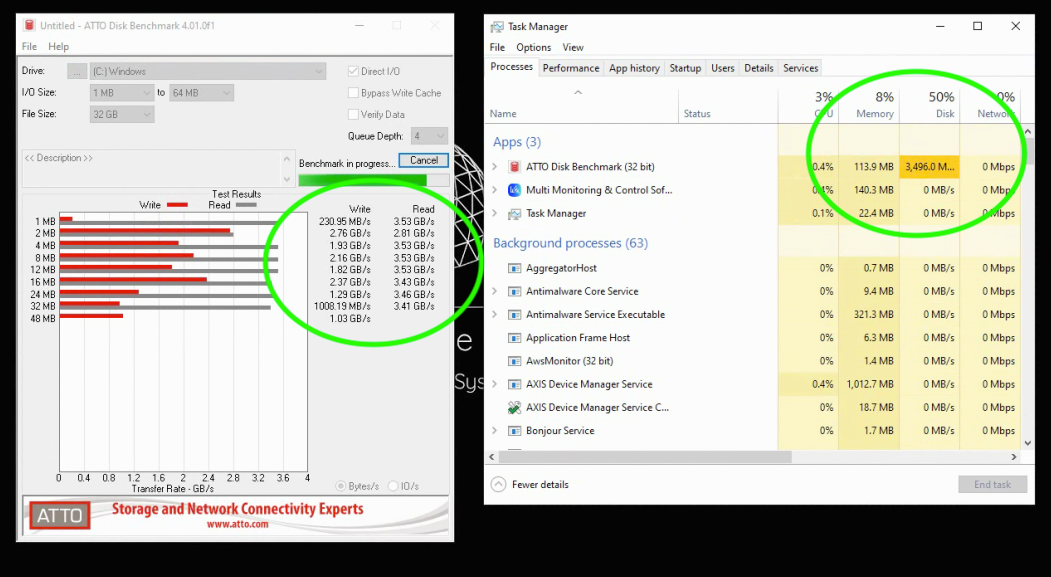Enable the Bypass Write Cache checkbox

pyautogui.click(x=353, y=93)
